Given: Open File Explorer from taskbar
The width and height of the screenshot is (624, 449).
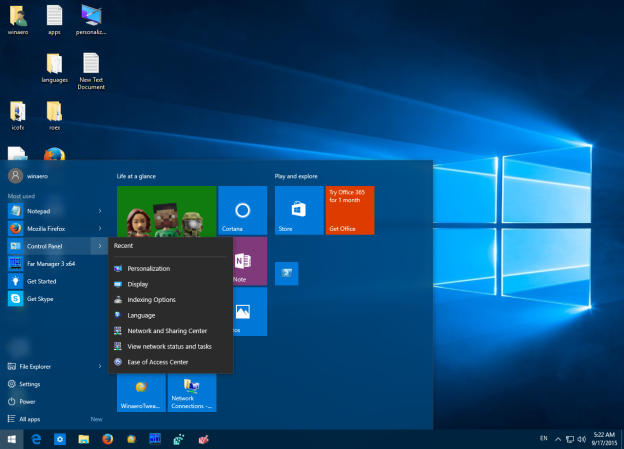Looking at the screenshot, I should (84, 439).
